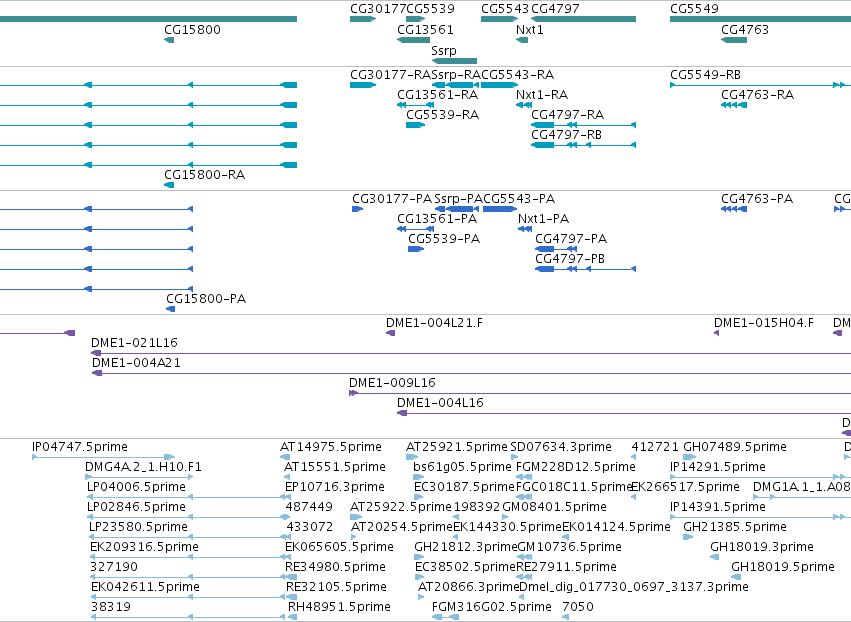Select the CG13561 gene label
The height and width of the screenshot is (622, 851).
click(x=425, y=29)
